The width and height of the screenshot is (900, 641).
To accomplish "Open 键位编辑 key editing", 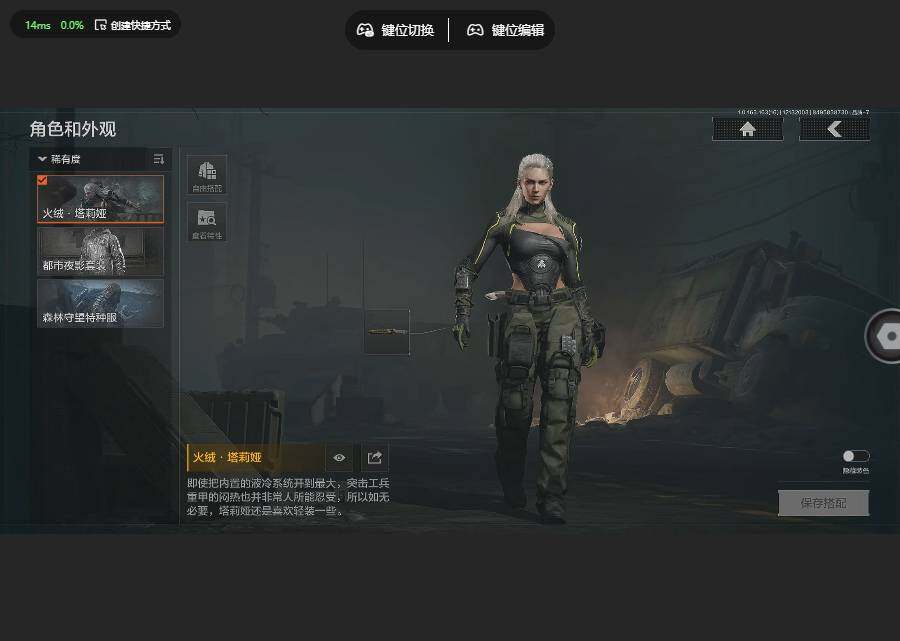I will click(505, 30).
